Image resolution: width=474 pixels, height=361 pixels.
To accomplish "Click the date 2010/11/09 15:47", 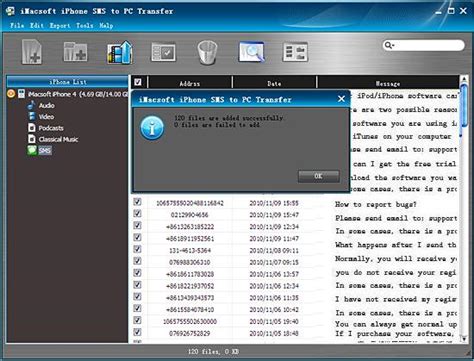I will (x=274, y=215).
